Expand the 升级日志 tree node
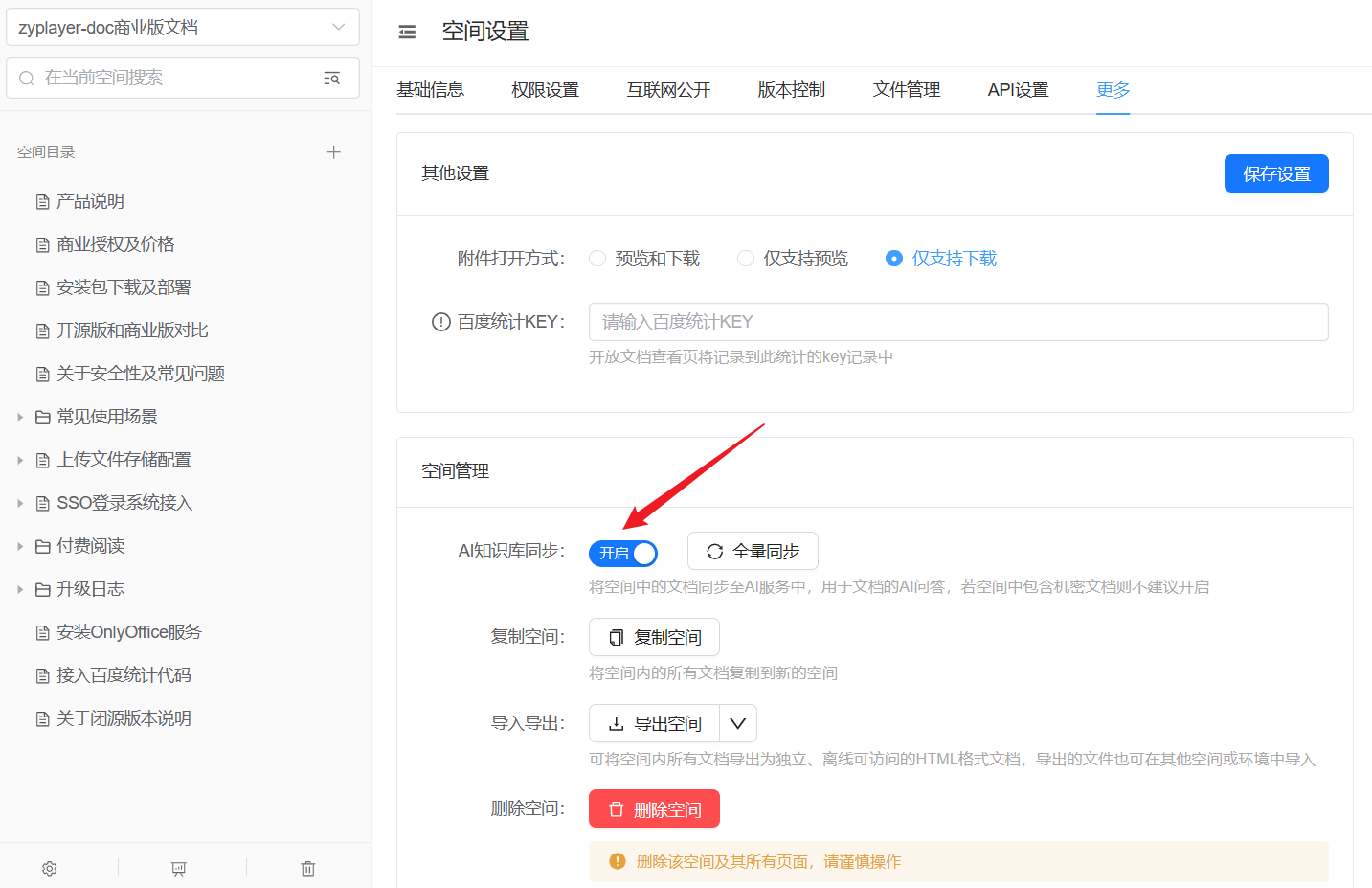Screen dimensions: 1372x888 20,589
